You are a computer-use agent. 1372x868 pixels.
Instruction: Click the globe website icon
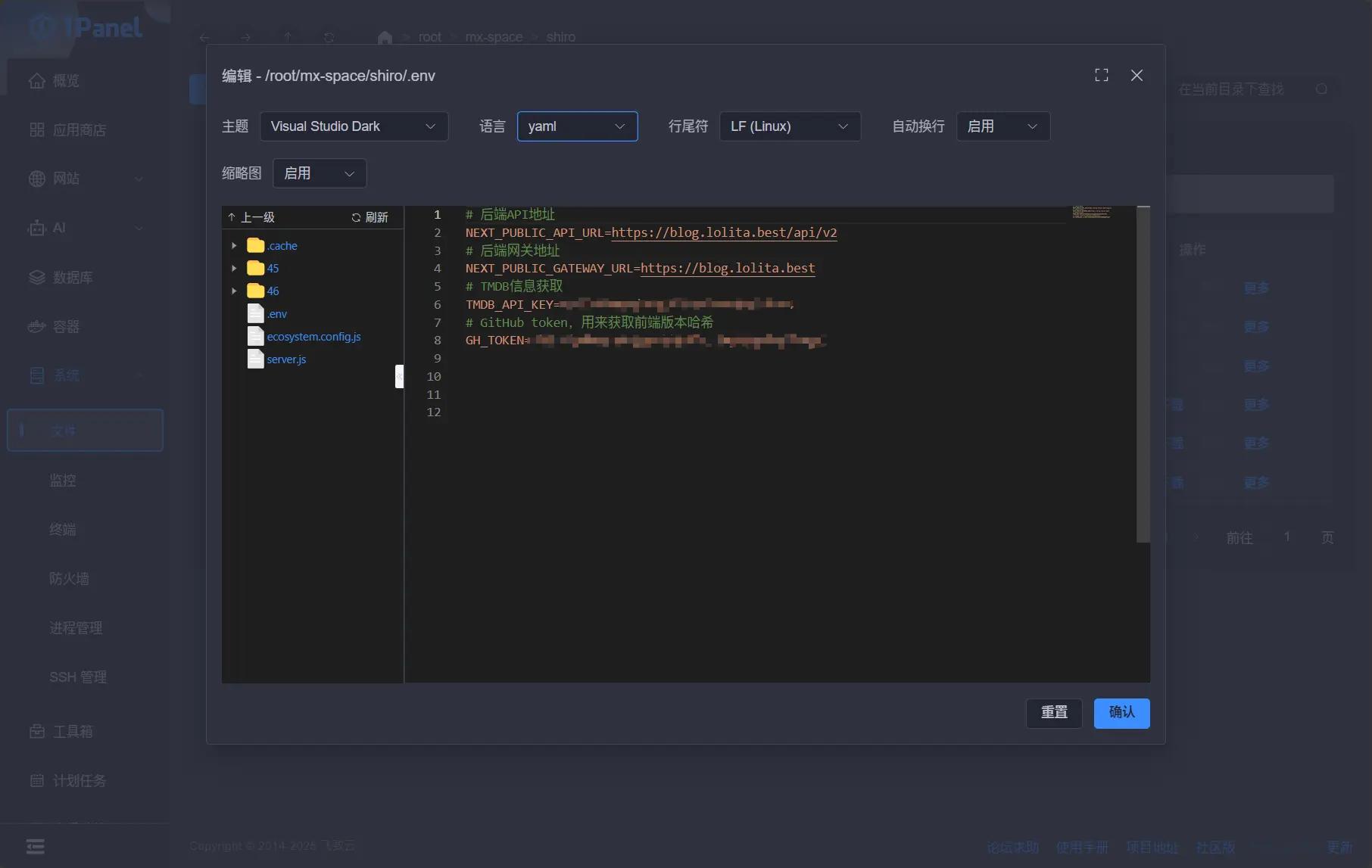(x=37, y=179)
